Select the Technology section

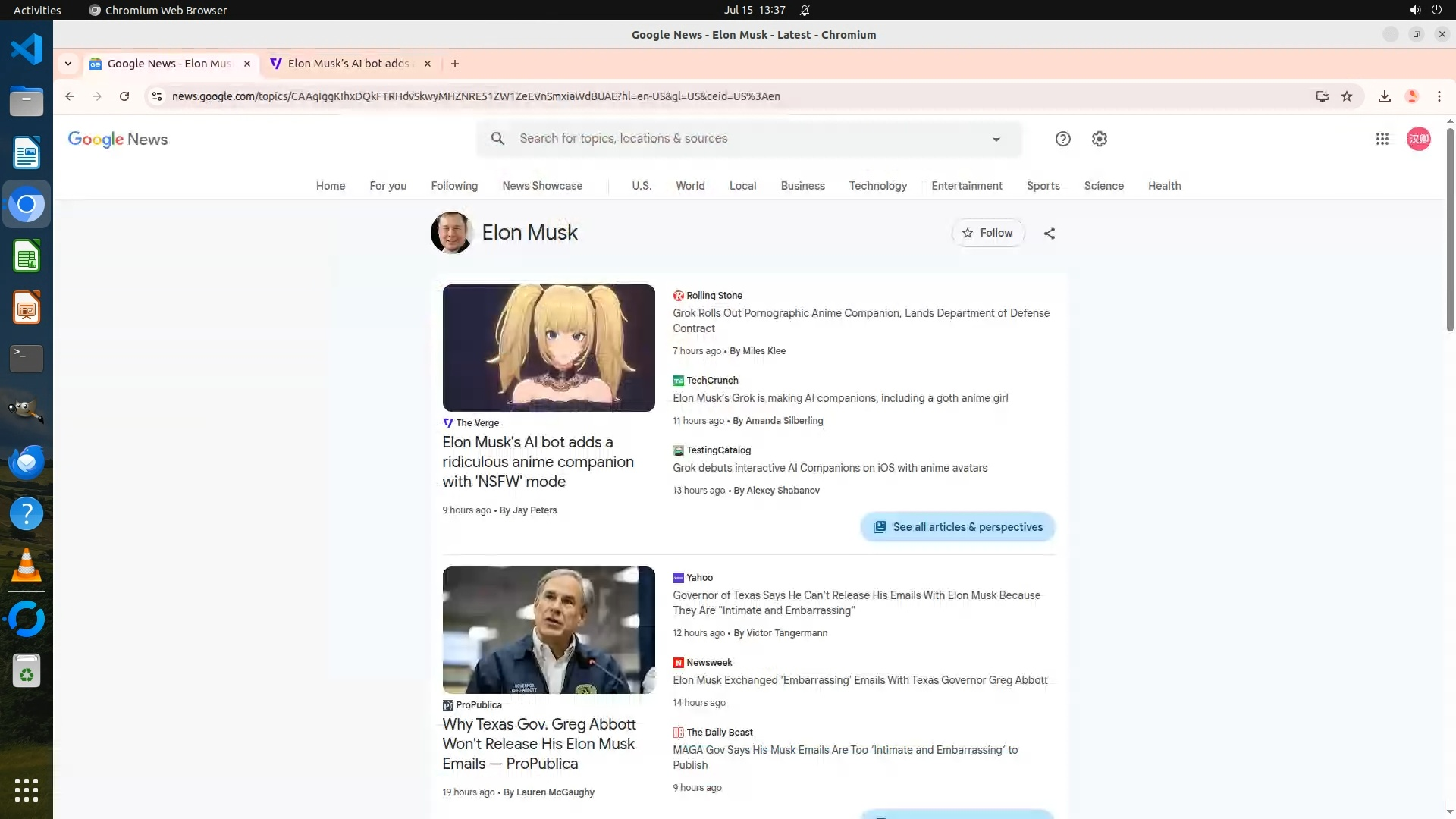coord(877,186)
